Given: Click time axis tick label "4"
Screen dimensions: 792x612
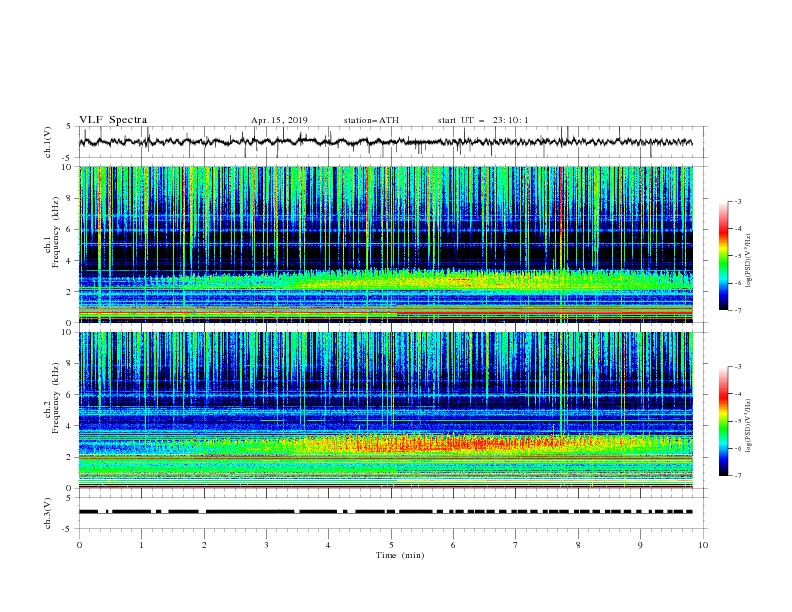Looking at the screenshot, I should pyautogui.click(x=328, y=545).
